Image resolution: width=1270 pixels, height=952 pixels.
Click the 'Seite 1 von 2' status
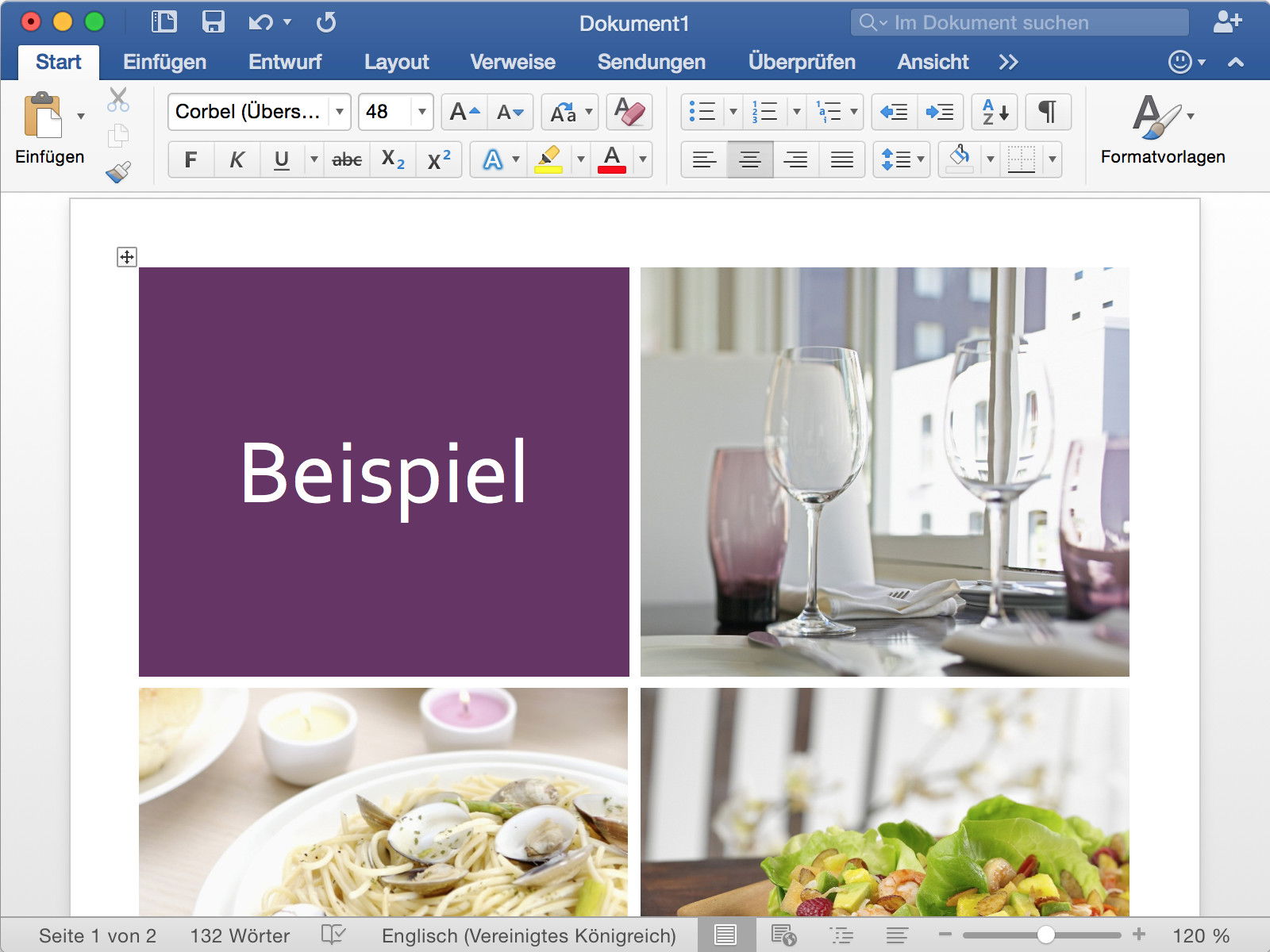98,935
